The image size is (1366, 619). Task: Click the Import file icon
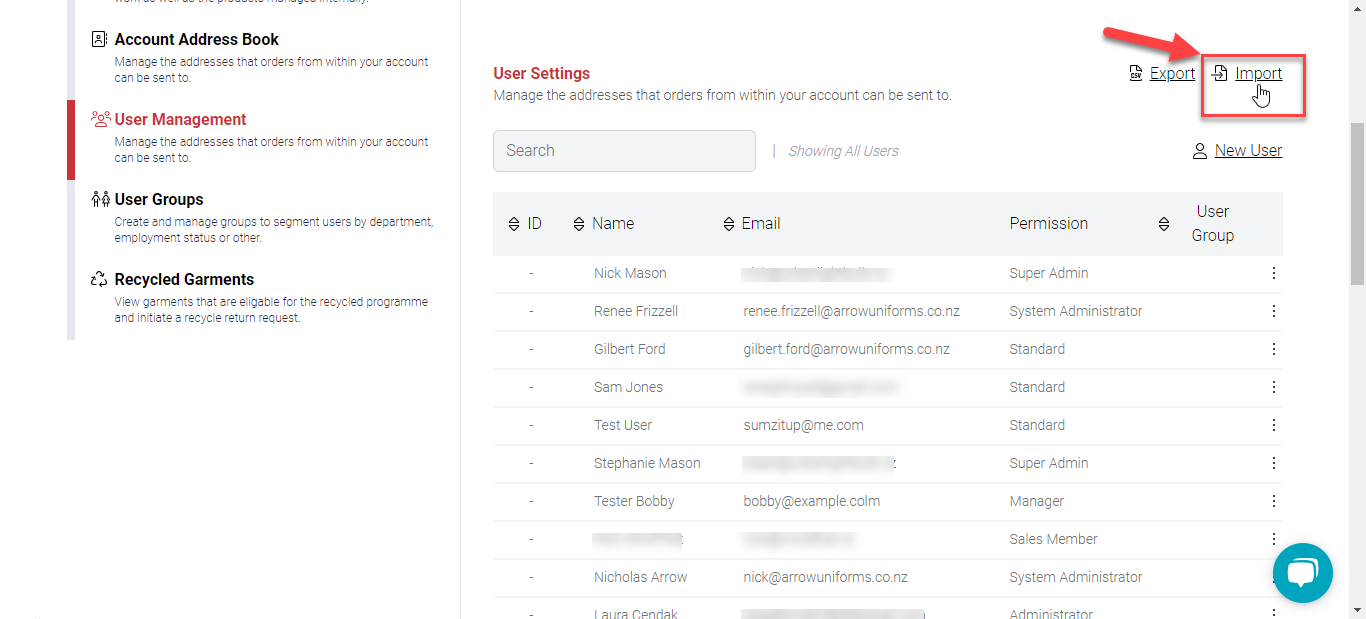point(1220,73)
